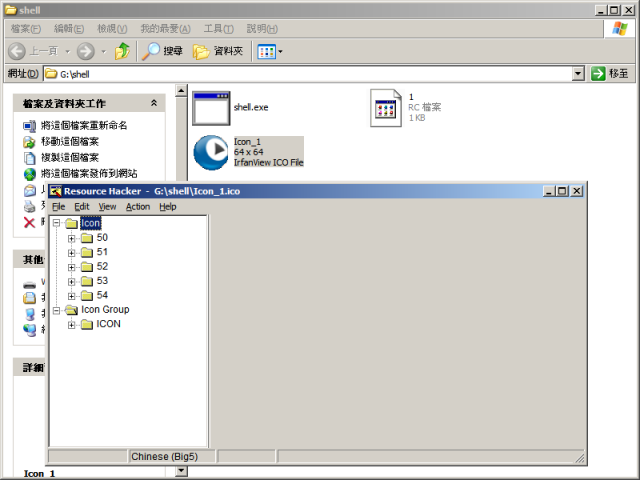
Task: Go up one folder level in Explorer
Action: click(x=122, y=51)
